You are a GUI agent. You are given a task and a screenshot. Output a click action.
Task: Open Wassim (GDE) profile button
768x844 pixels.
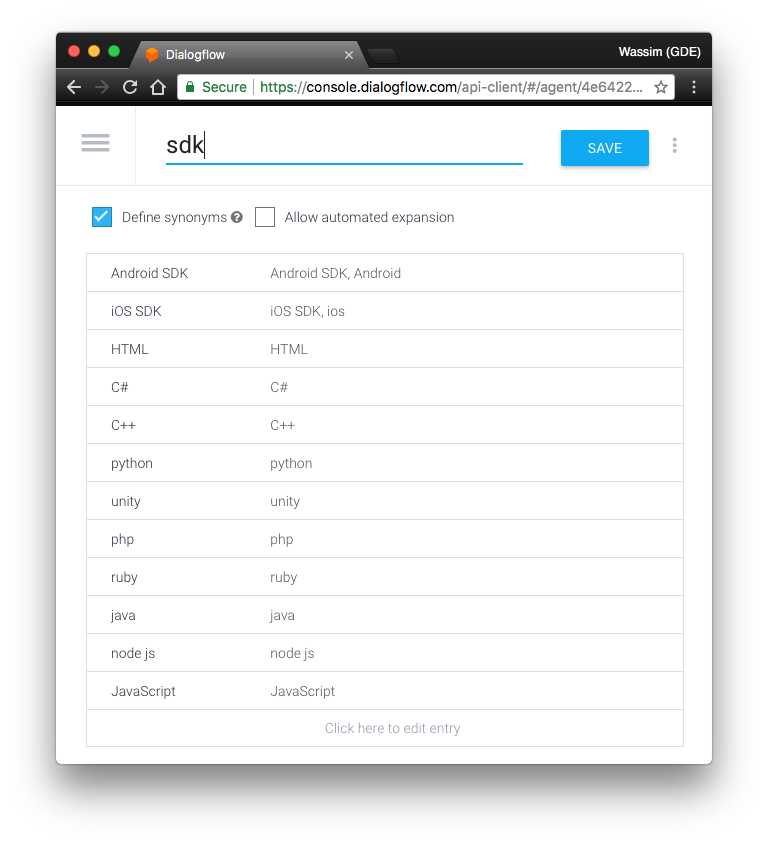click(659, 52)
